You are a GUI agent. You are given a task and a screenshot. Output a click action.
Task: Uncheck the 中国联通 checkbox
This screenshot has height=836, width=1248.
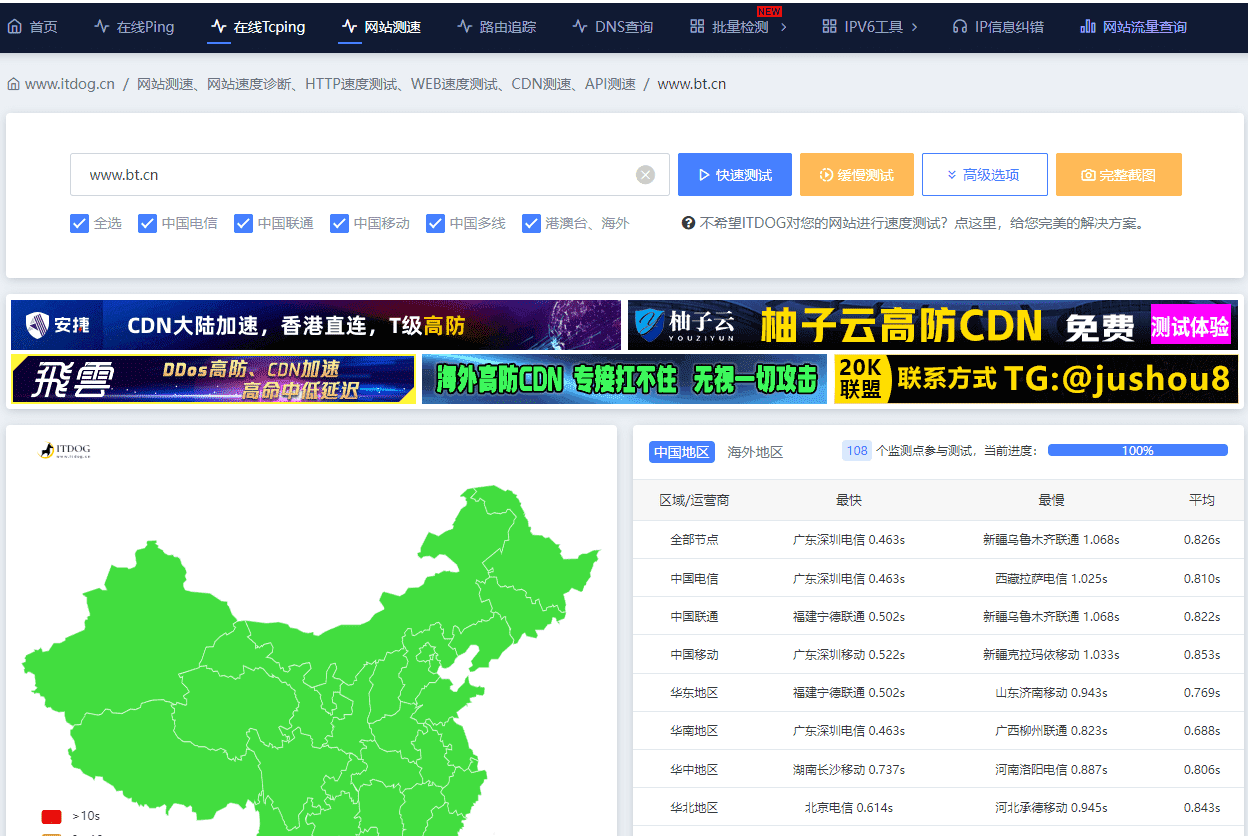coord(244,223)
